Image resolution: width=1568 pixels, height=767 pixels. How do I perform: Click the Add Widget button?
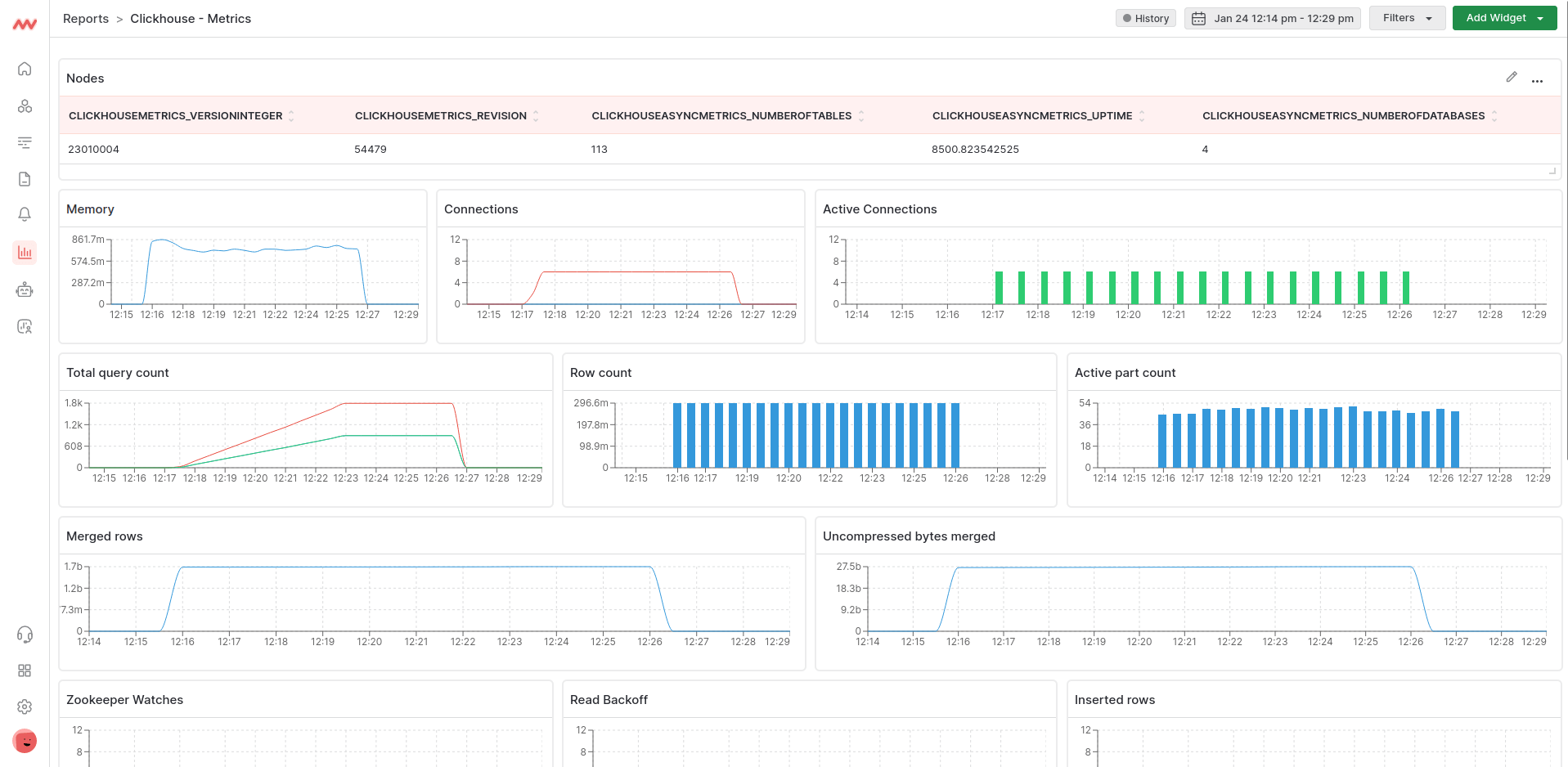pyautogui.click(x=1495, y=17)
